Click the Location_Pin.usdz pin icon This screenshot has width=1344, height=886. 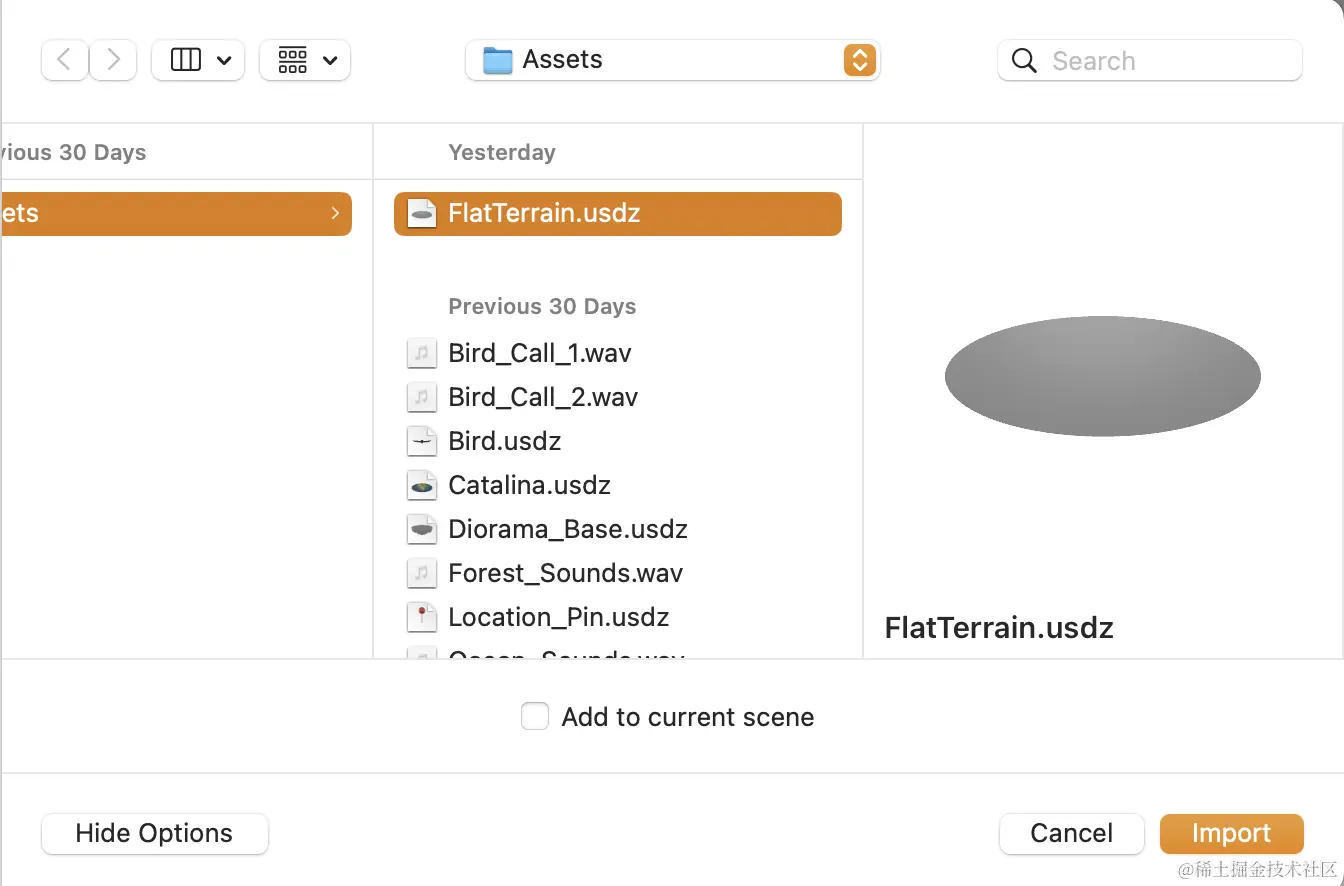tap(422, 617)
